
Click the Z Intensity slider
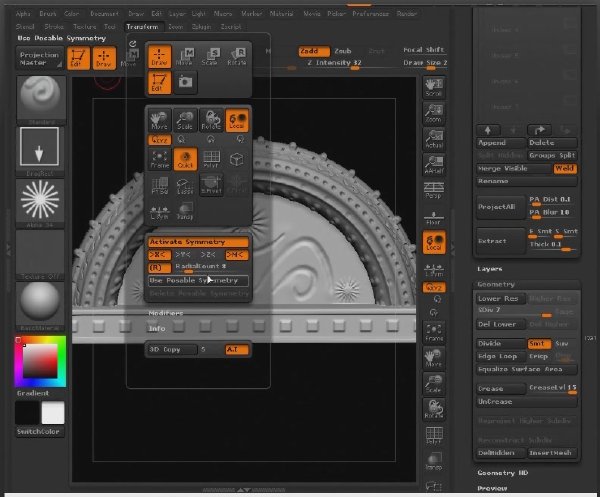pos(335,64)
